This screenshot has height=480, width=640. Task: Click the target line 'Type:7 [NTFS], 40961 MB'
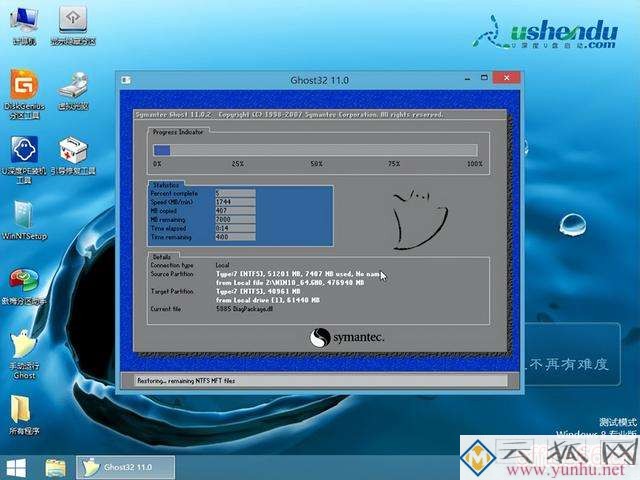258,291
